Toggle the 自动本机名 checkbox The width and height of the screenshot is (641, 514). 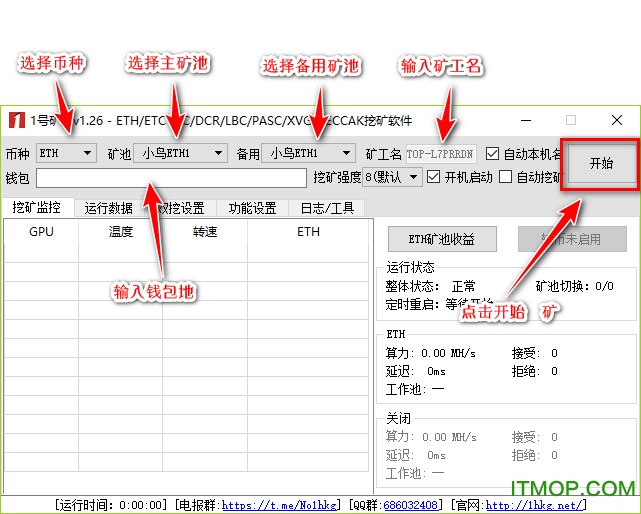coord(493,154)
